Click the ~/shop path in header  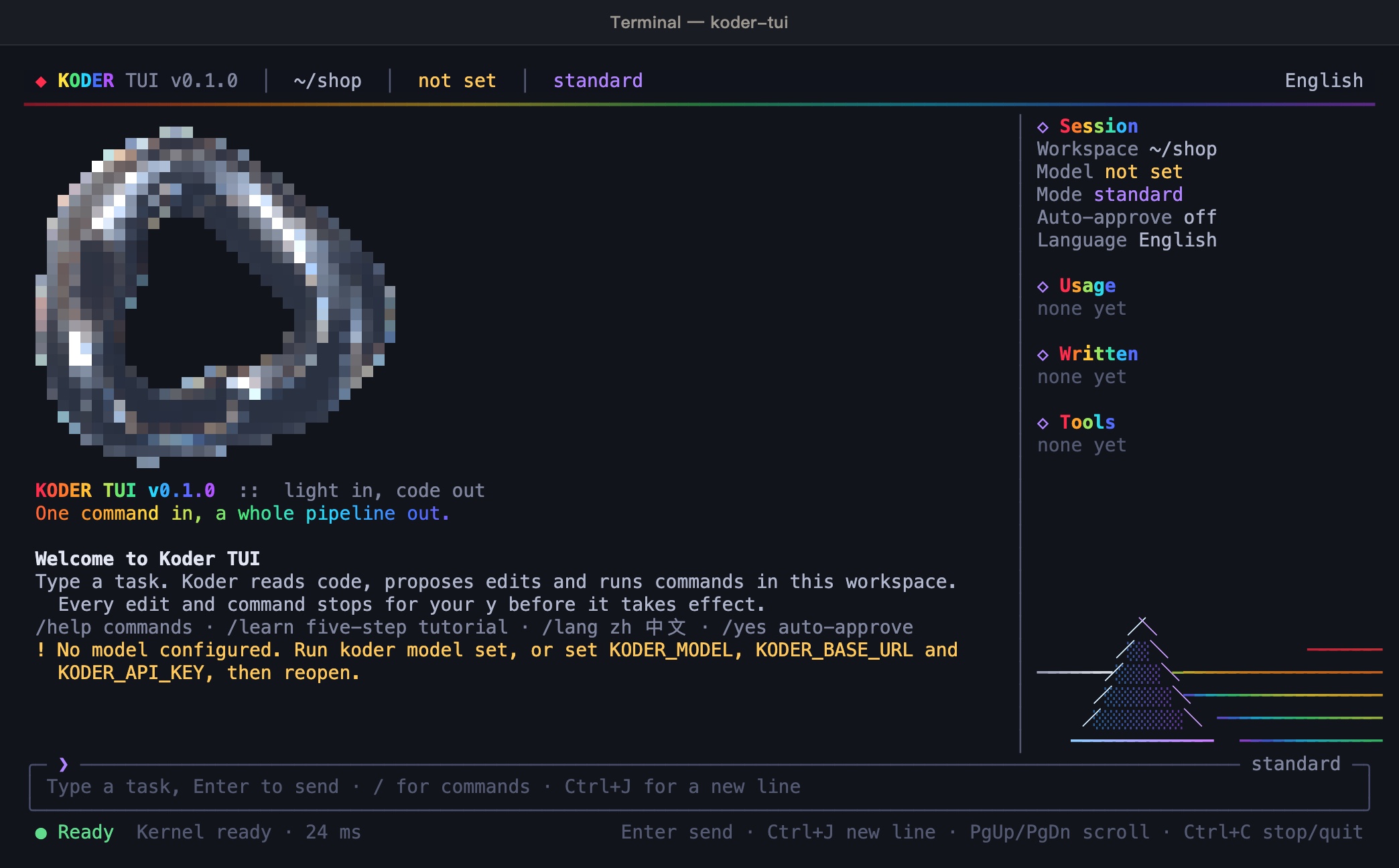coord(328,81)
